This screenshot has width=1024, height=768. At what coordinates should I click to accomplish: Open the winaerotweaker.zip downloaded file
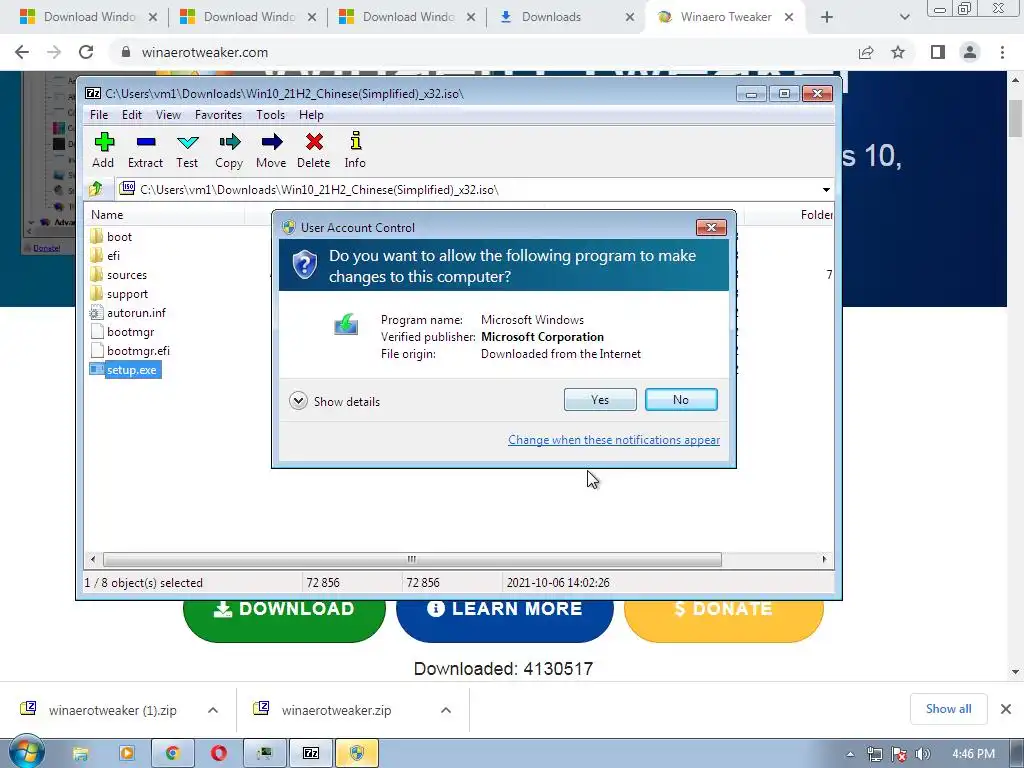336,710
